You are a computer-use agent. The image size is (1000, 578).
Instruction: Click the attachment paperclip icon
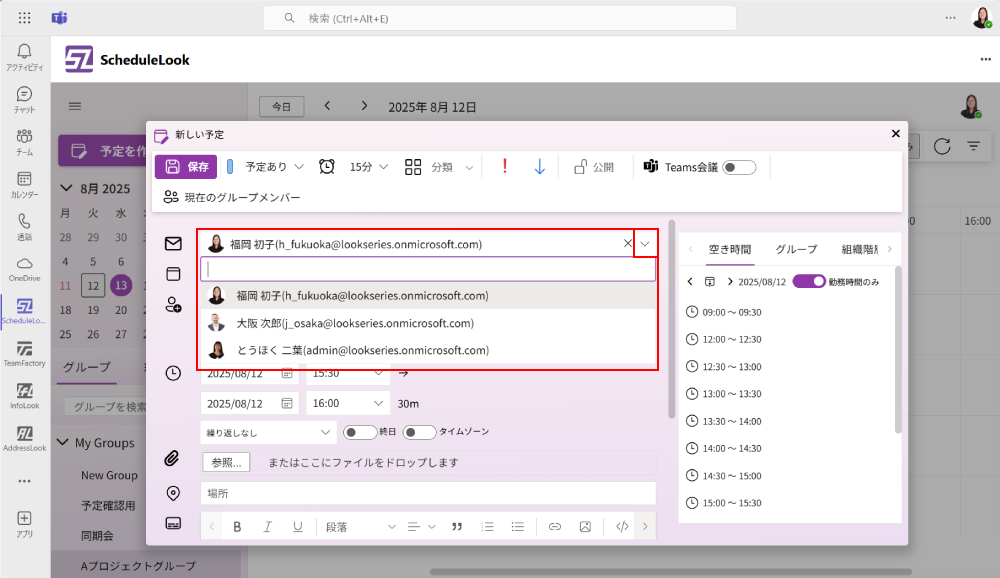coord(173,459)
